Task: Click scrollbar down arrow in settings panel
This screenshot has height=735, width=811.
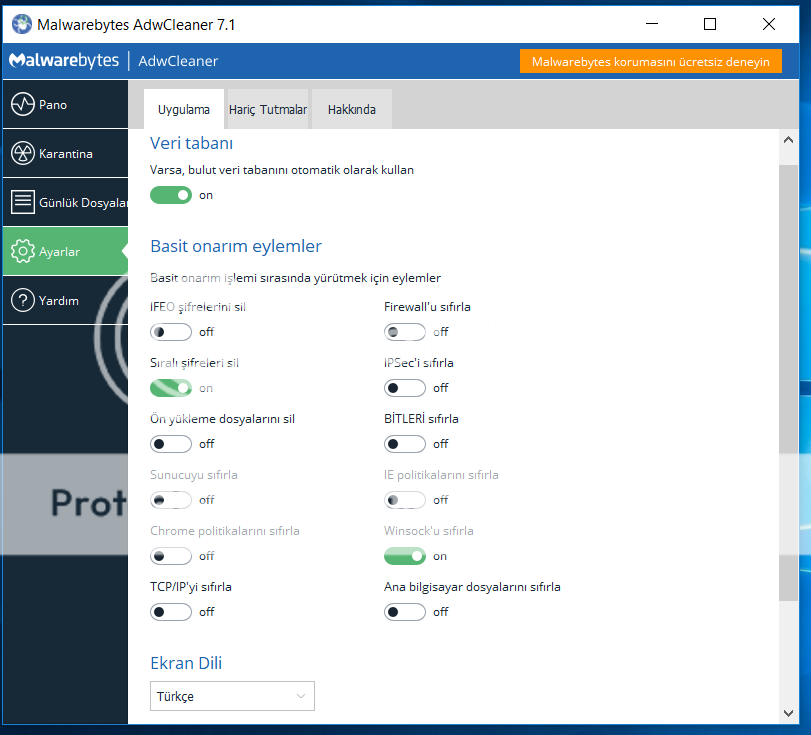Action: pos(789,712)
